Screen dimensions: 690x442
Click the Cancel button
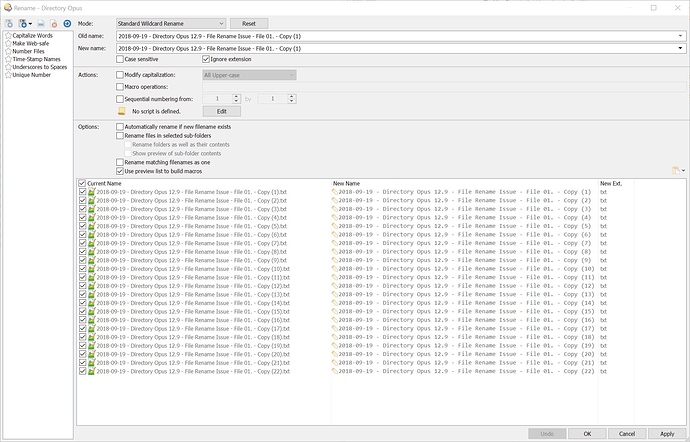point(627,434)
